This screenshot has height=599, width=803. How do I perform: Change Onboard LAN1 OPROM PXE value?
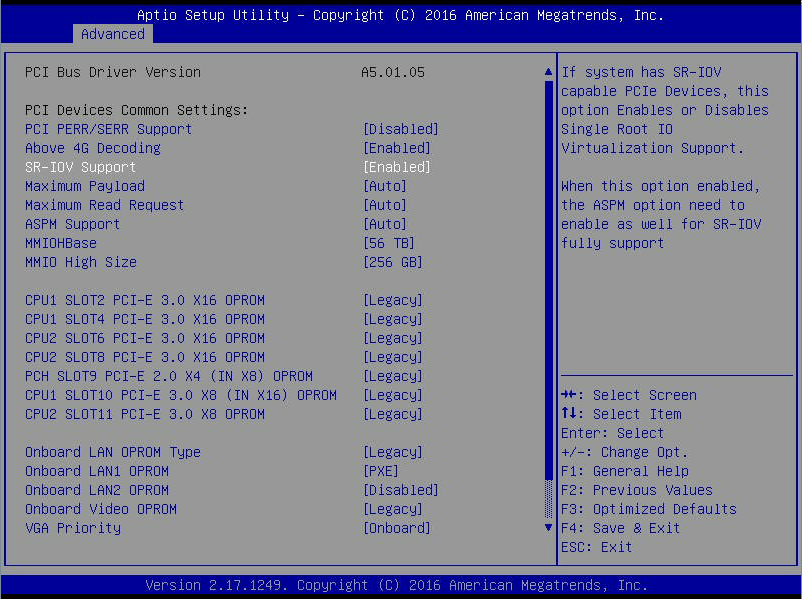(381, 471)
